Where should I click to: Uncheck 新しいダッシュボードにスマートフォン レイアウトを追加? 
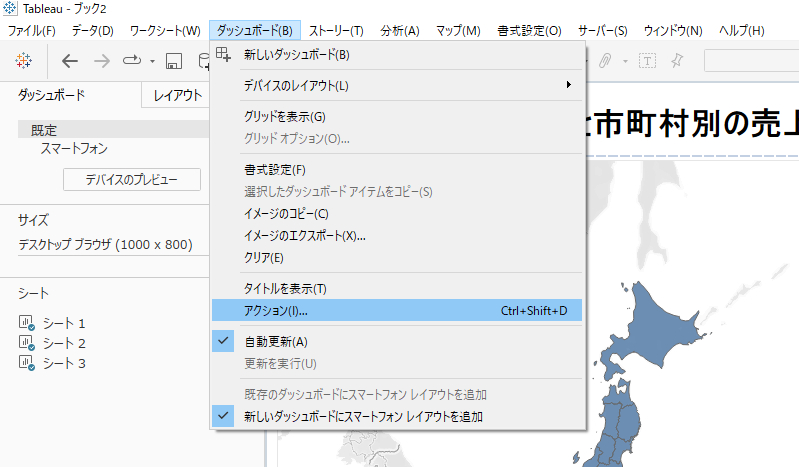pyautogui.click(x=363, y=415)
